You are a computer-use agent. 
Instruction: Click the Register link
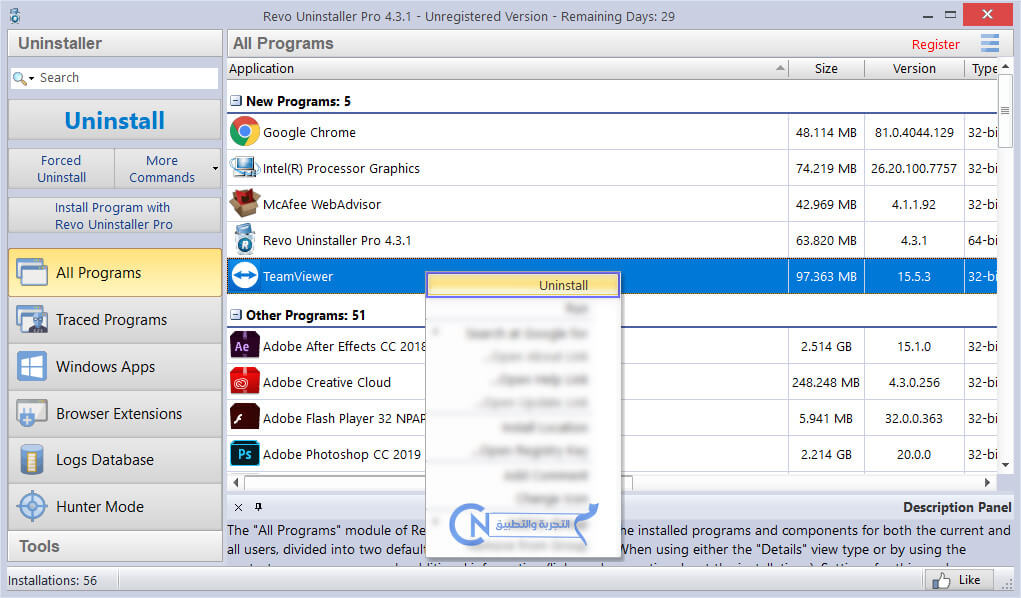(935, 44)
